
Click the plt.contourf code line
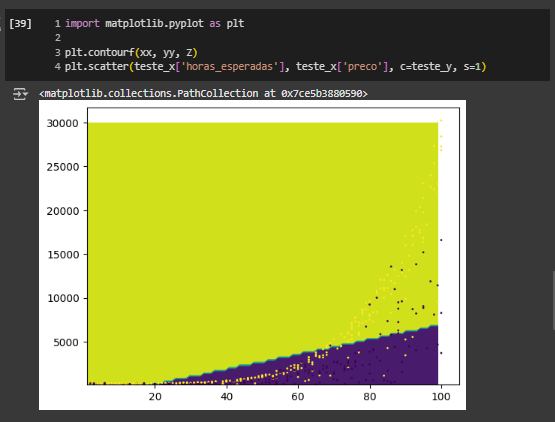[131, 52]
